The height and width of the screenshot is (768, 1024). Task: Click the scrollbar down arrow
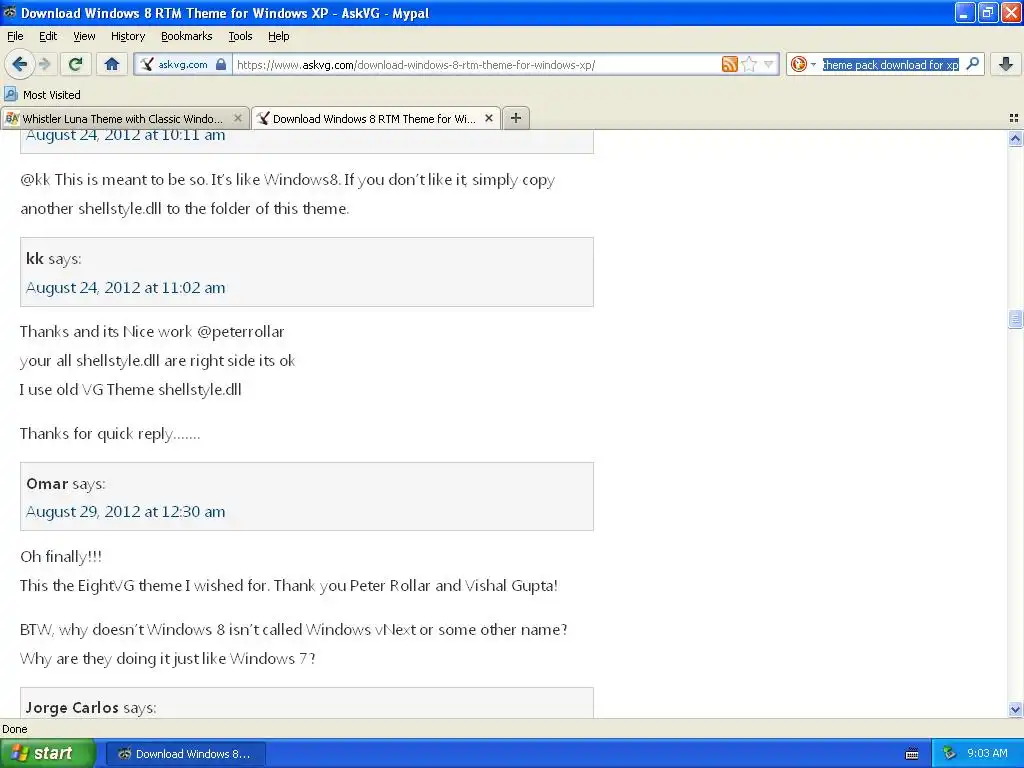1015,709
